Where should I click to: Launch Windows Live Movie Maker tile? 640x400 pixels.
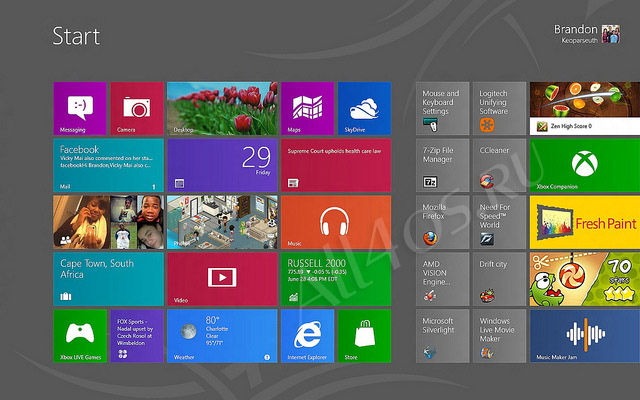point(499,336)
